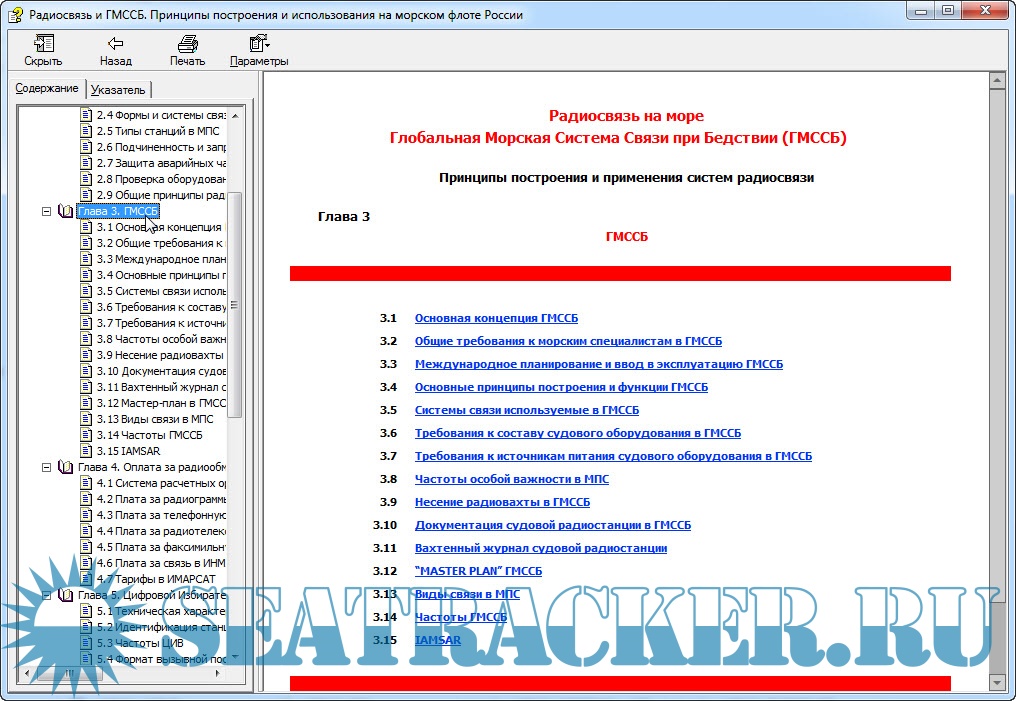Follow the Несение радиовахты в ГМССБ link
This screenshot has height=701, width=1016.
[502, 502]
